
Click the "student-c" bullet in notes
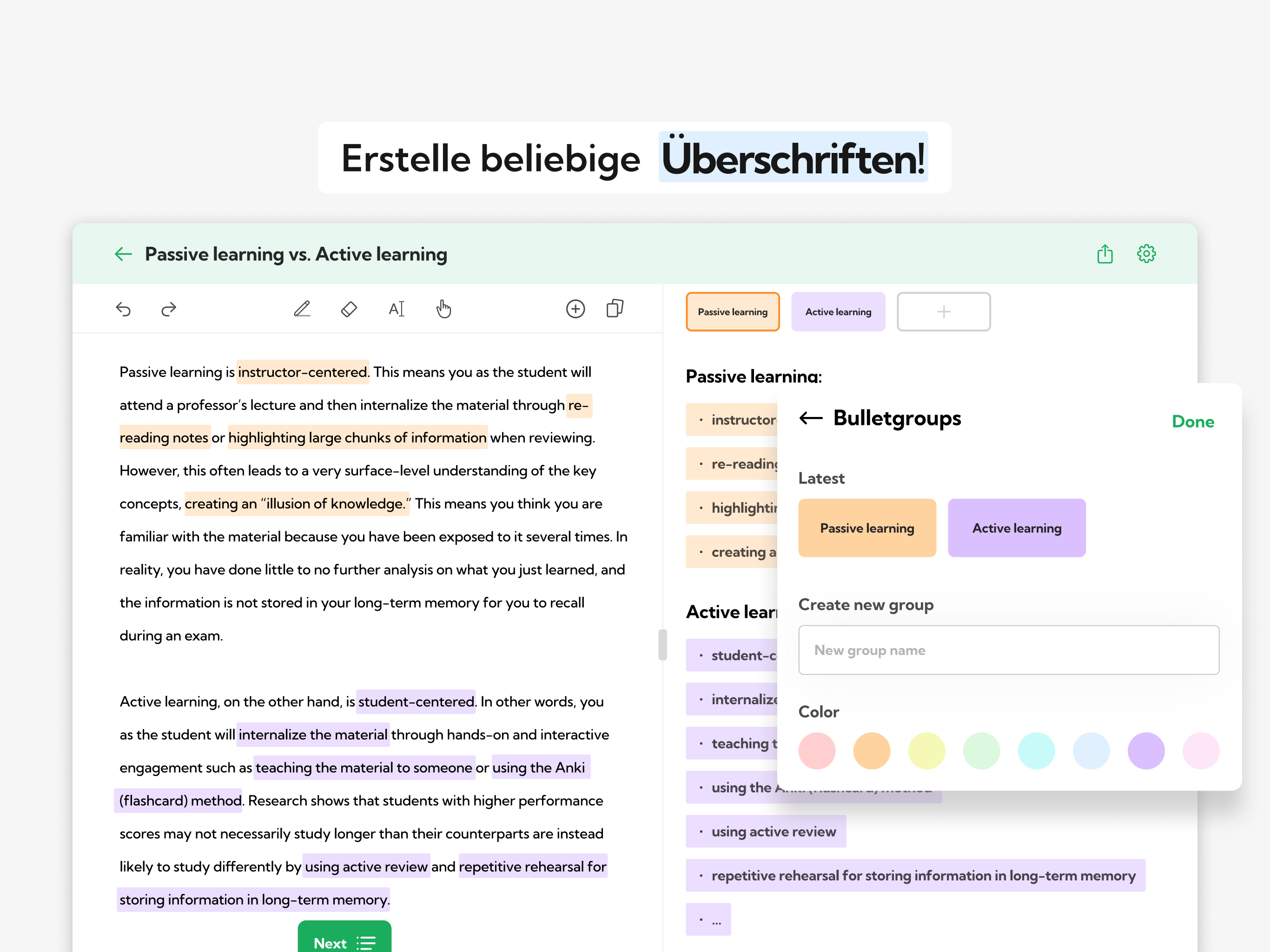pyautogui.click(x=732, y=655)
